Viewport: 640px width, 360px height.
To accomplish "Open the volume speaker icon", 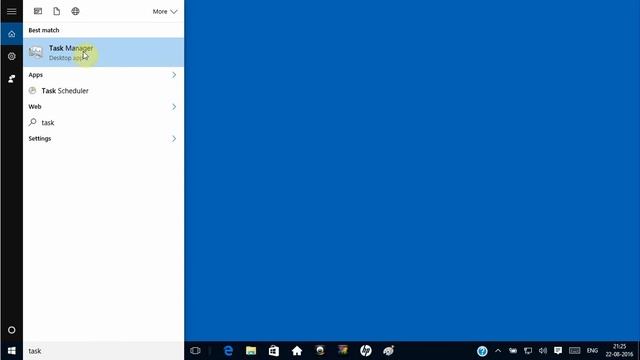I will click(542, 351).
